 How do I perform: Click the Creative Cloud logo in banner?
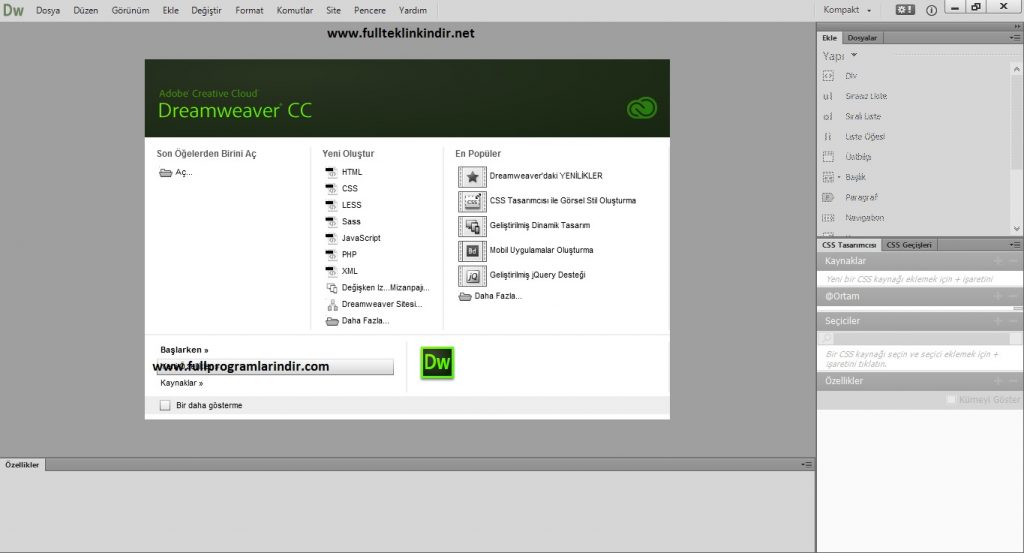click(x=641, y=108)
